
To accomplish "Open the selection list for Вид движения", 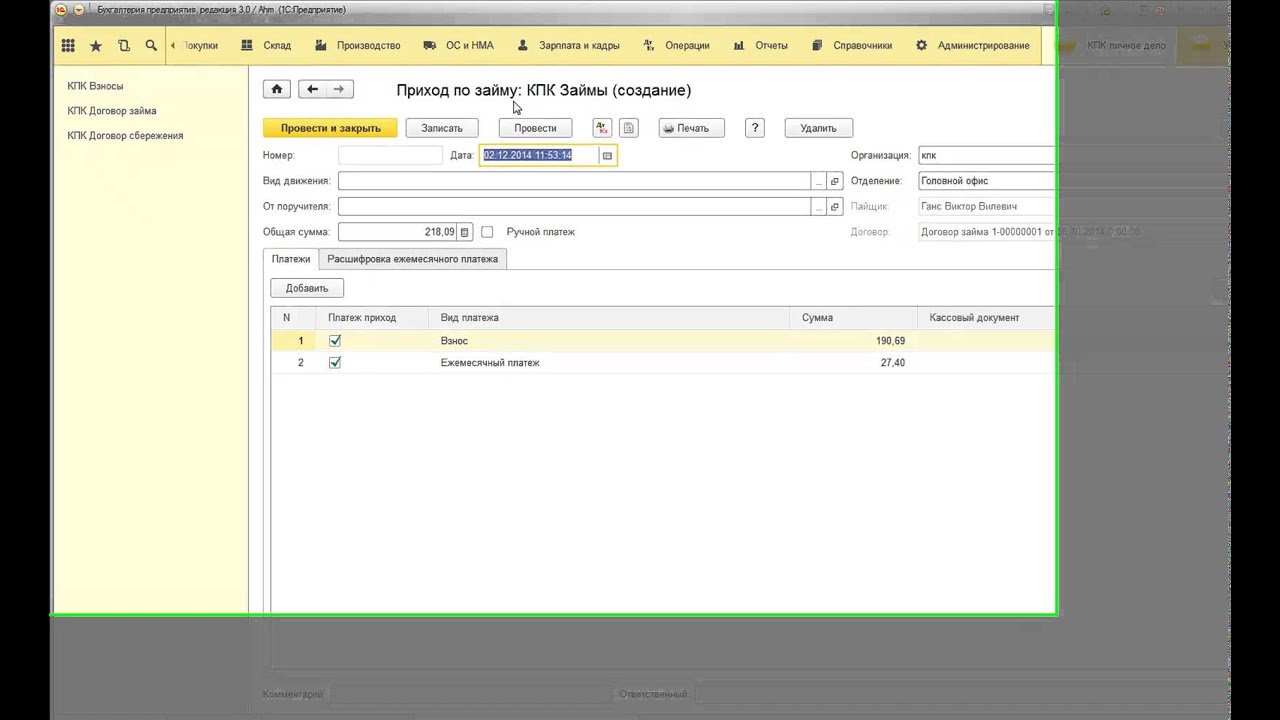I will point(819,181).
